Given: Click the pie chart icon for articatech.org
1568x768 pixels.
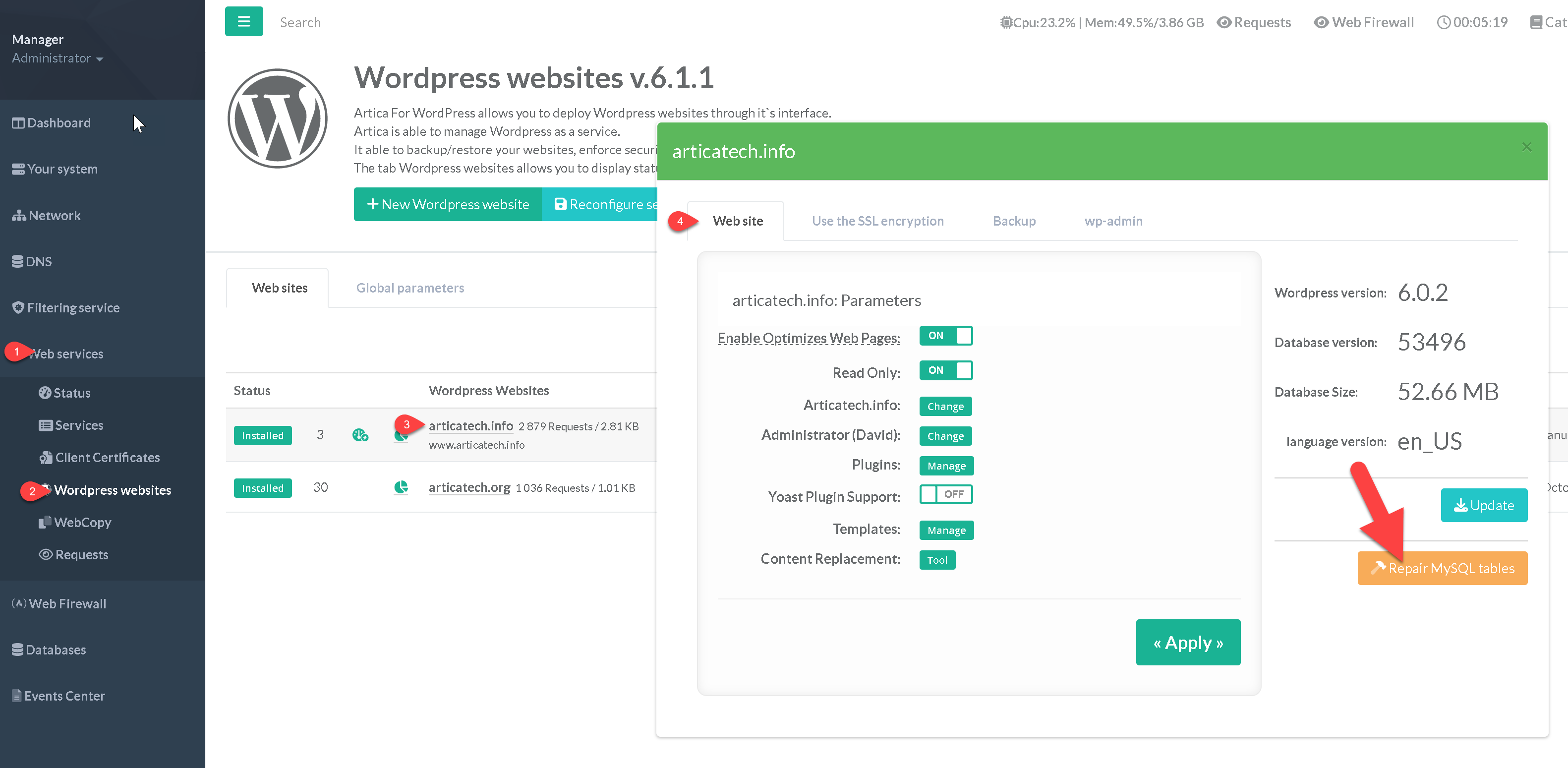Looking at the screenshot, I should click(x=401, y=487).
